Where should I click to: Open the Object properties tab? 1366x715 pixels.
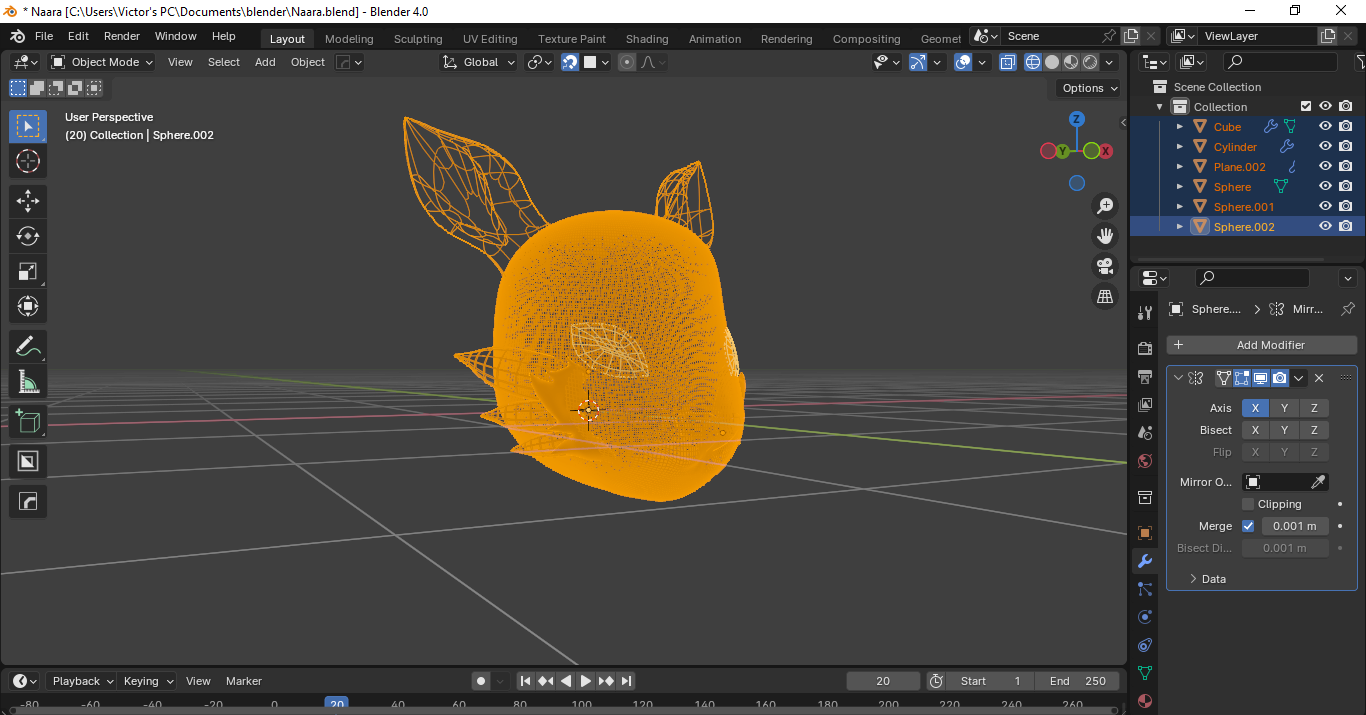coord(1145,532)
